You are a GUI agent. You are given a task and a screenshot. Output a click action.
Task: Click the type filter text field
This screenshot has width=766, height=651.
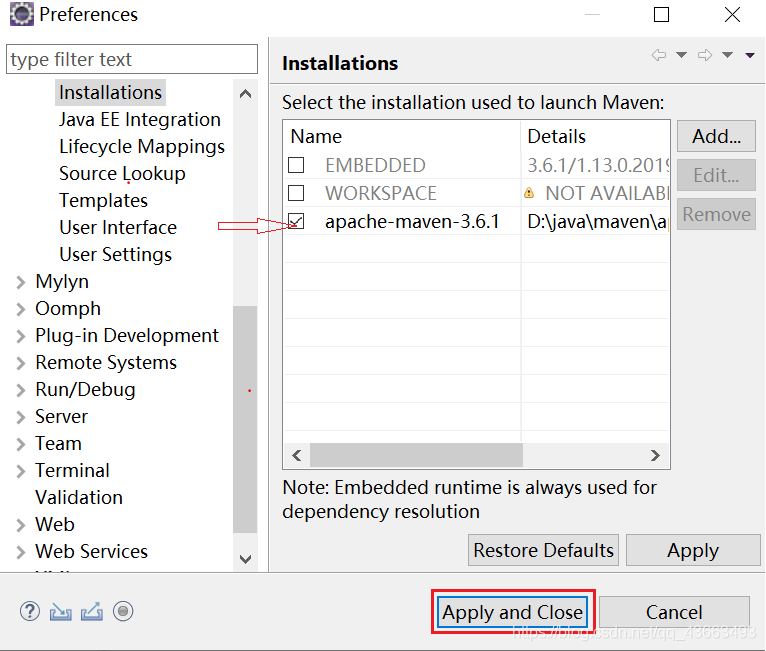pyautogui.click(x=132, y=59)
